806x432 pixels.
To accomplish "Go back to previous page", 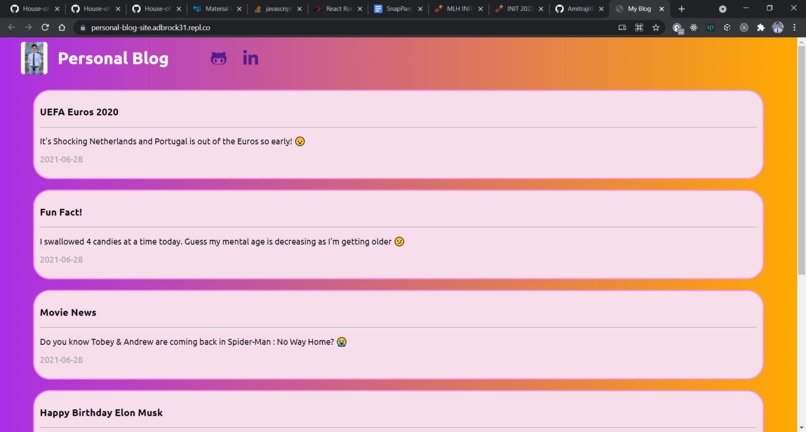I will click(11, 28).
